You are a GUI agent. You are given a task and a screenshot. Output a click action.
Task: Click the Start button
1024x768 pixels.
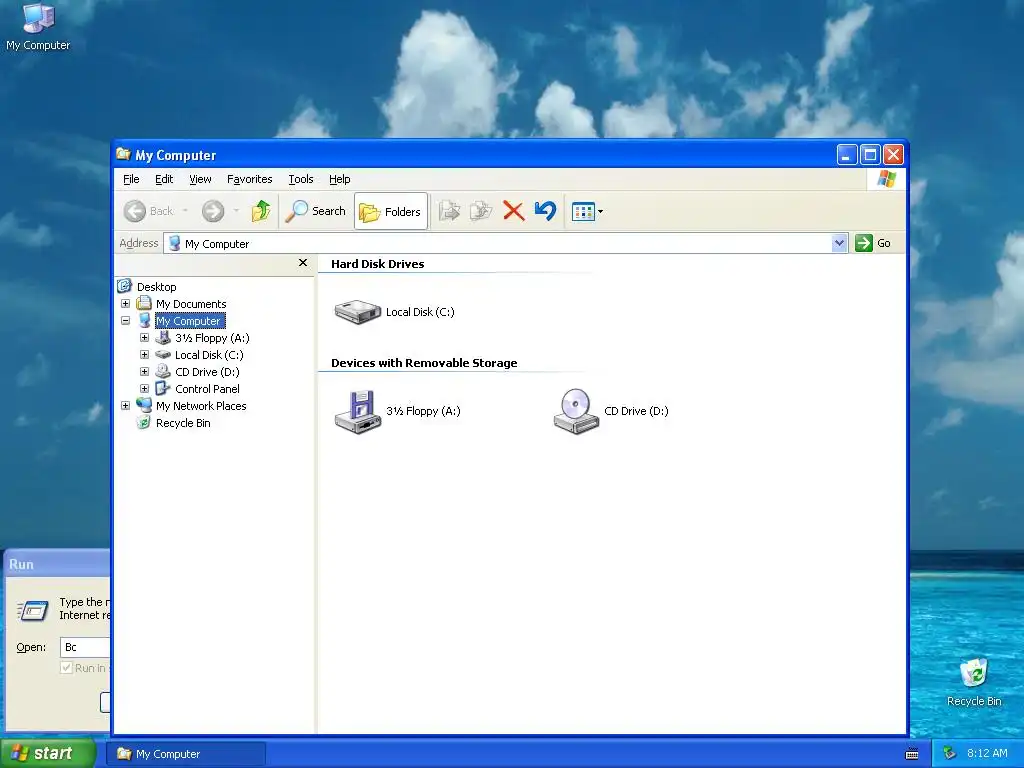click(x=48, y=754)
